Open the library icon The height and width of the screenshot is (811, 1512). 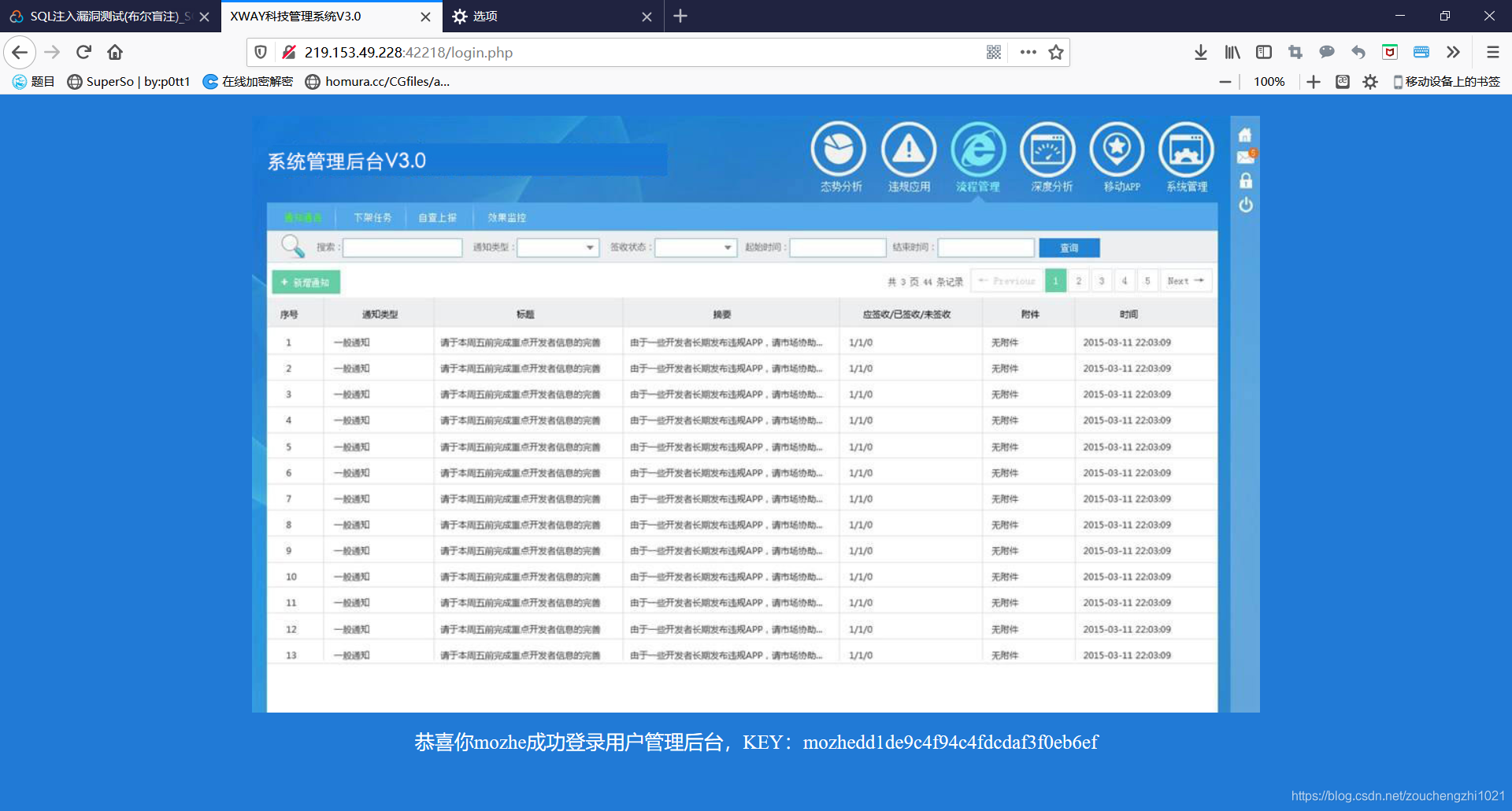pyautogui.click(x=1232, y=52)
